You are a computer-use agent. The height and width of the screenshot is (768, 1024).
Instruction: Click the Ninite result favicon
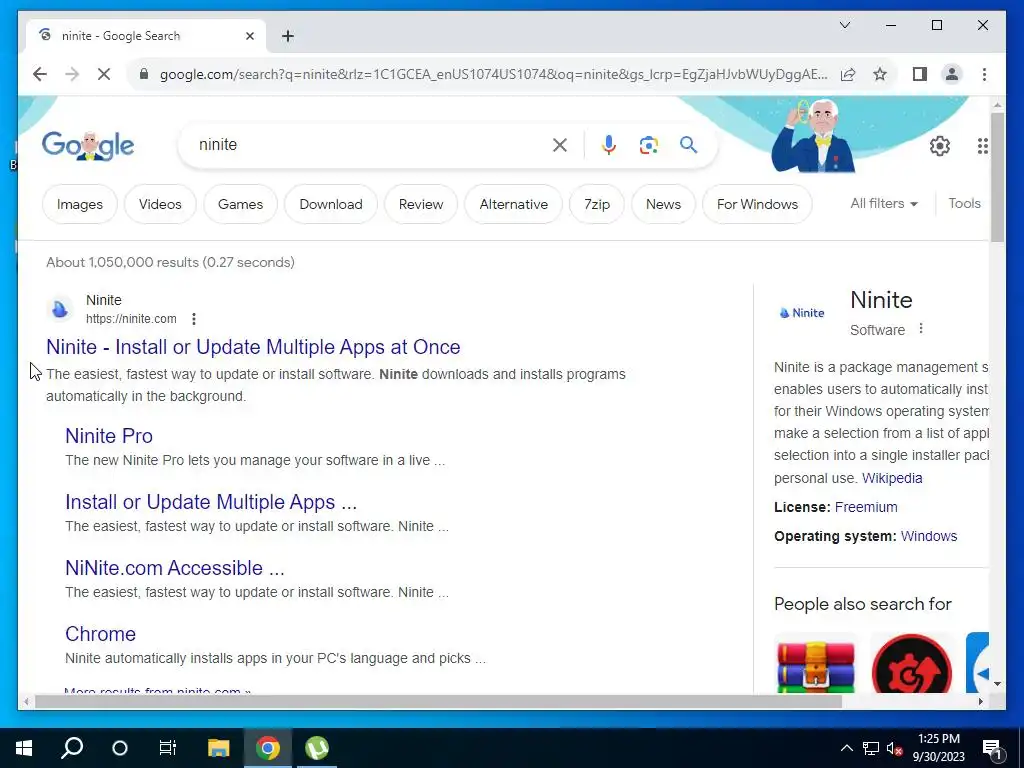(x=59, y=309)
